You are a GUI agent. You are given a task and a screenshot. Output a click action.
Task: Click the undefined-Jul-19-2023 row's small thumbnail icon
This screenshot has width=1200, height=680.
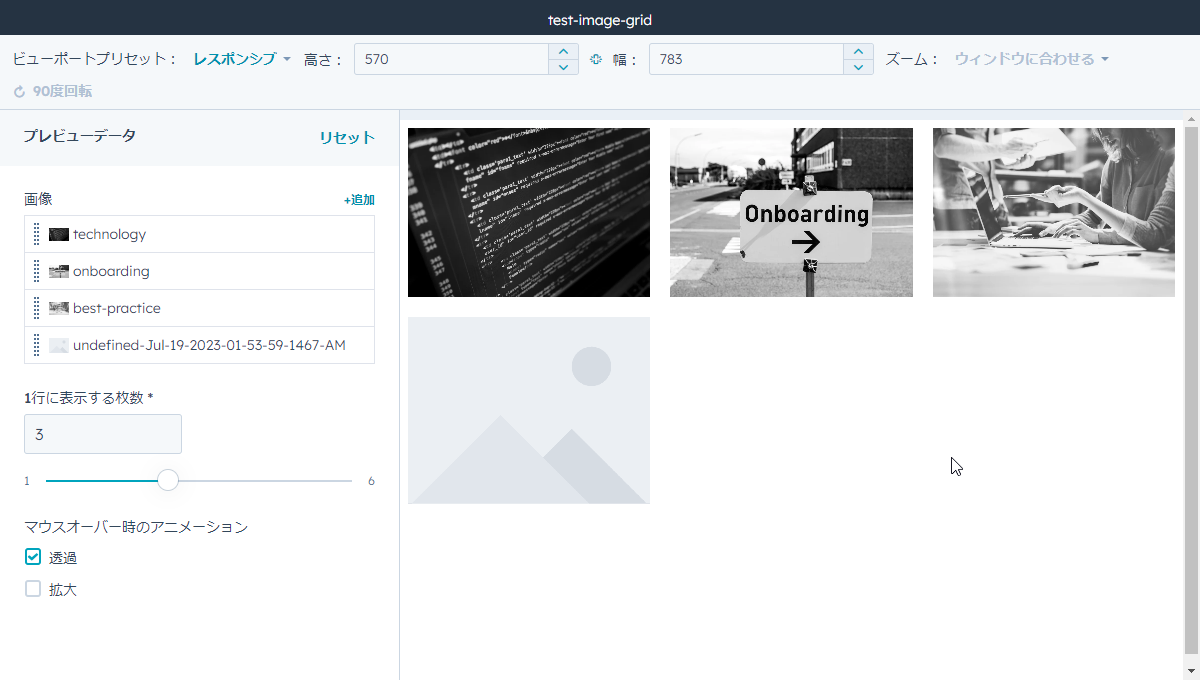click(x=59, y=345)
